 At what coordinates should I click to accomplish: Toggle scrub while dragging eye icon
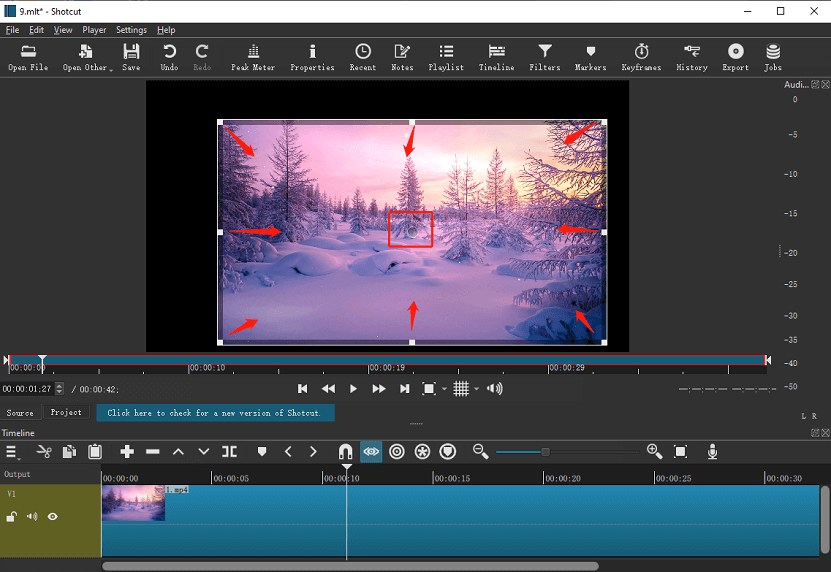(371, 452)
